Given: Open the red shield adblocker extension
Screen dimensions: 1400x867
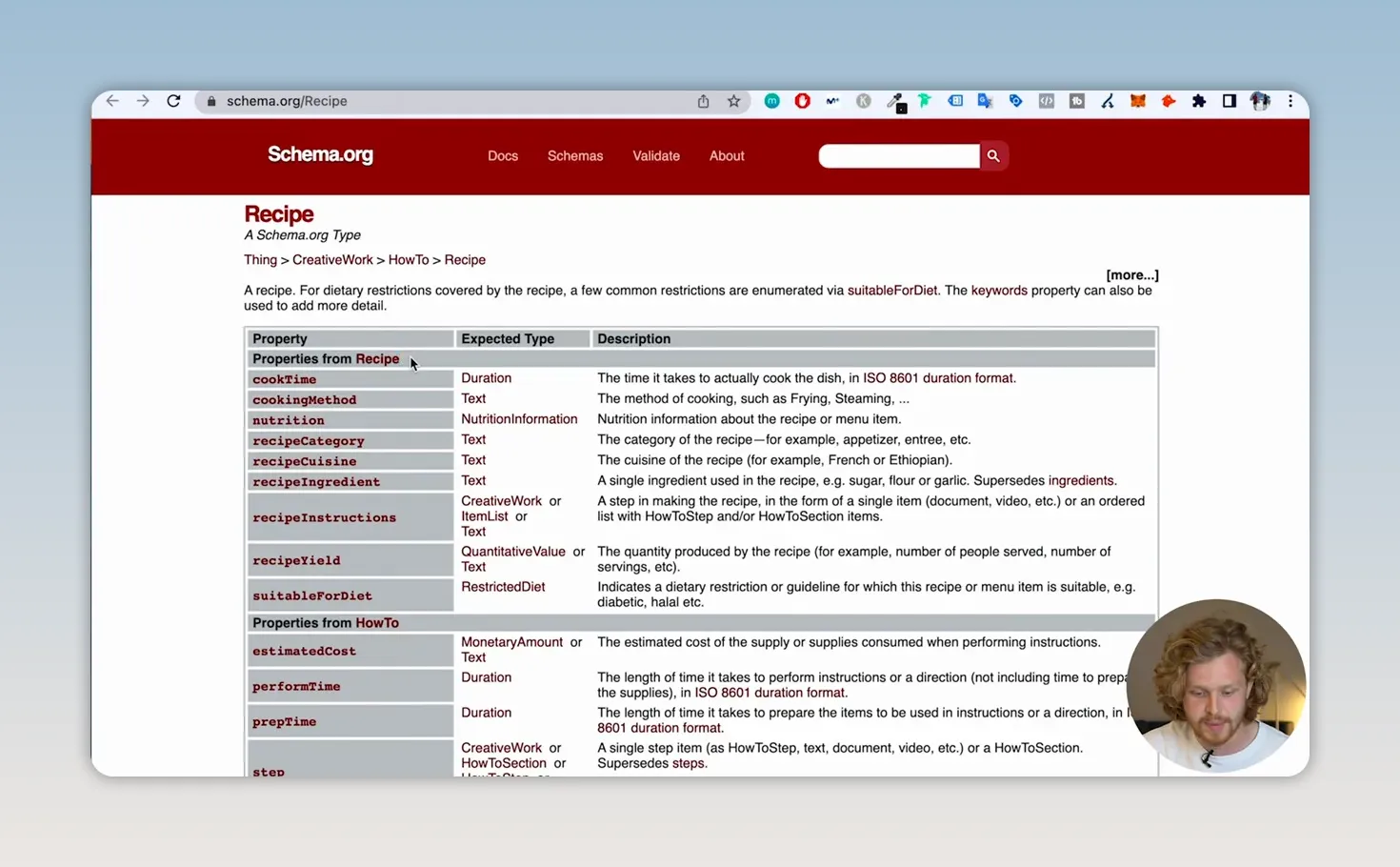Looking at the screenshot, I should (803, 101).
